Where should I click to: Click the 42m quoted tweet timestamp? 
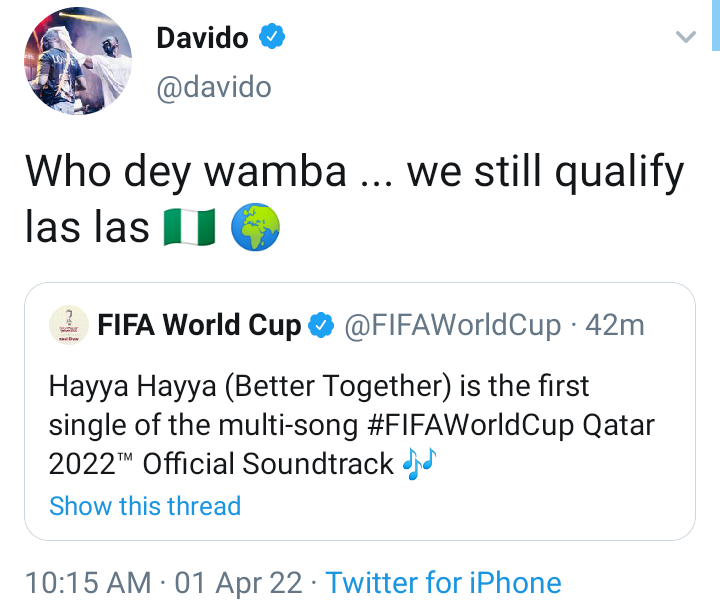click(x=615, y=325)
